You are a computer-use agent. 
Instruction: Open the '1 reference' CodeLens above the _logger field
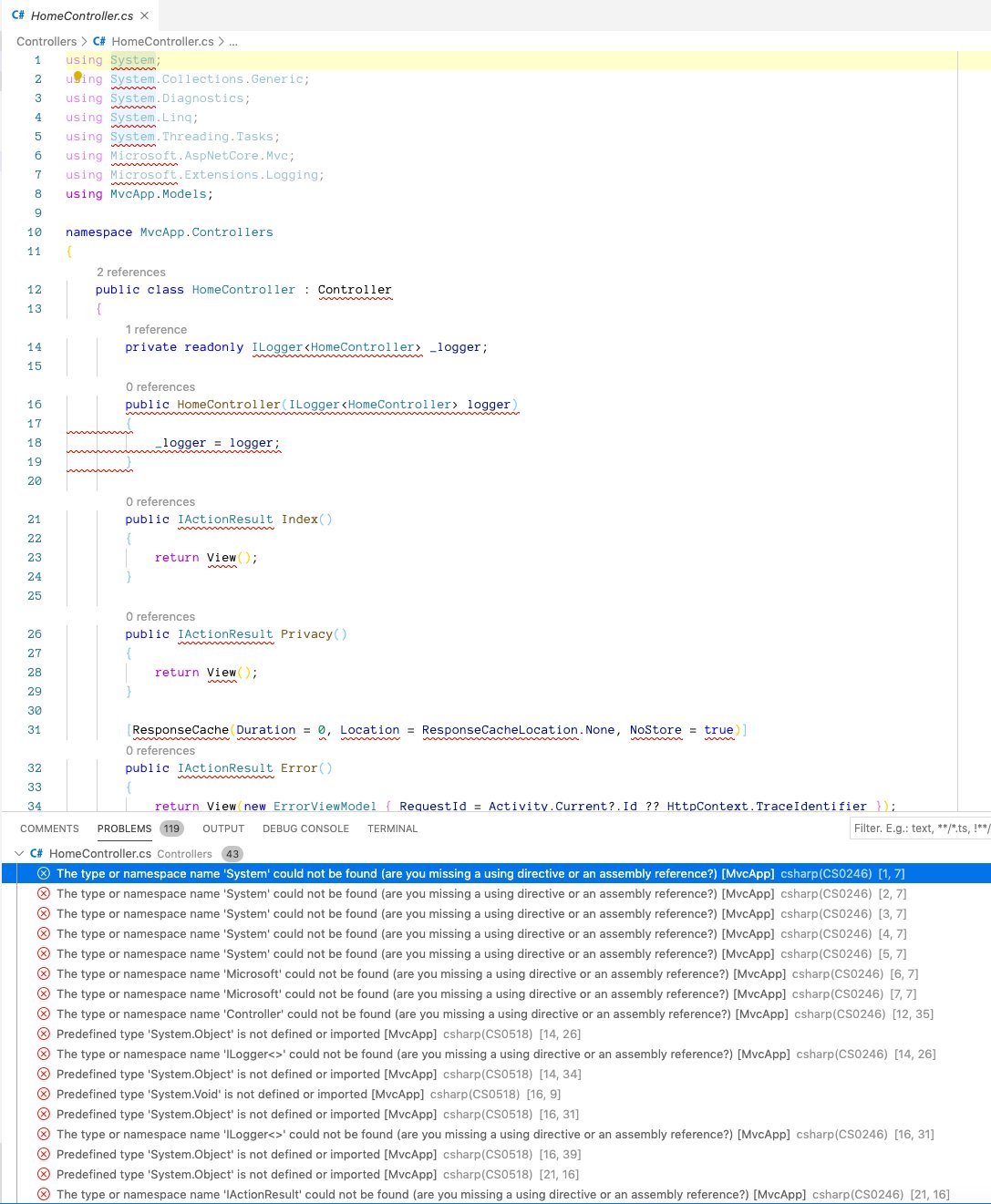click(x=157, y=329)
